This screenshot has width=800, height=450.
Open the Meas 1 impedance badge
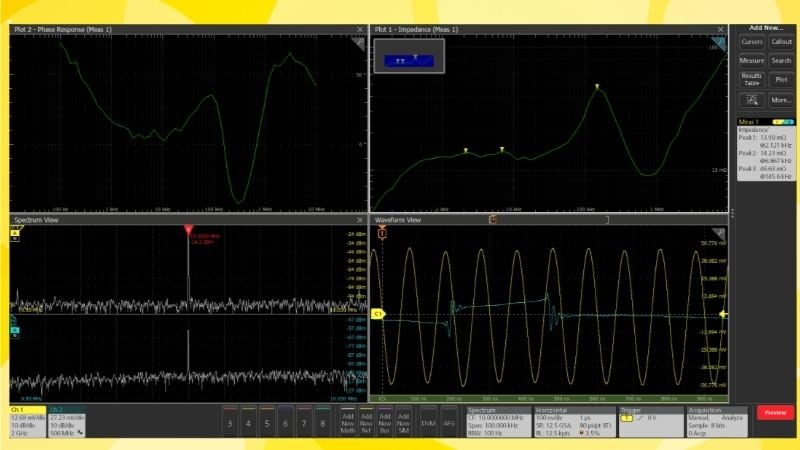[x=766, y=149]
